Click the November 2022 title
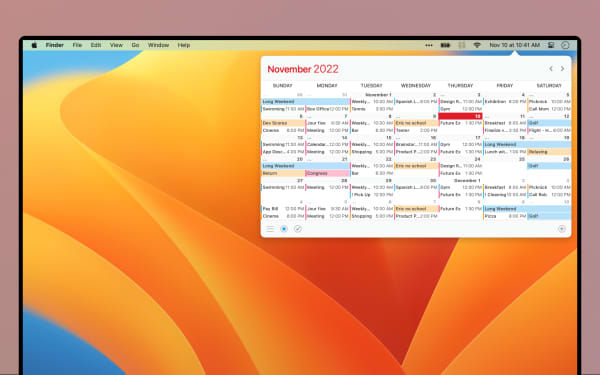 [303, 69]
